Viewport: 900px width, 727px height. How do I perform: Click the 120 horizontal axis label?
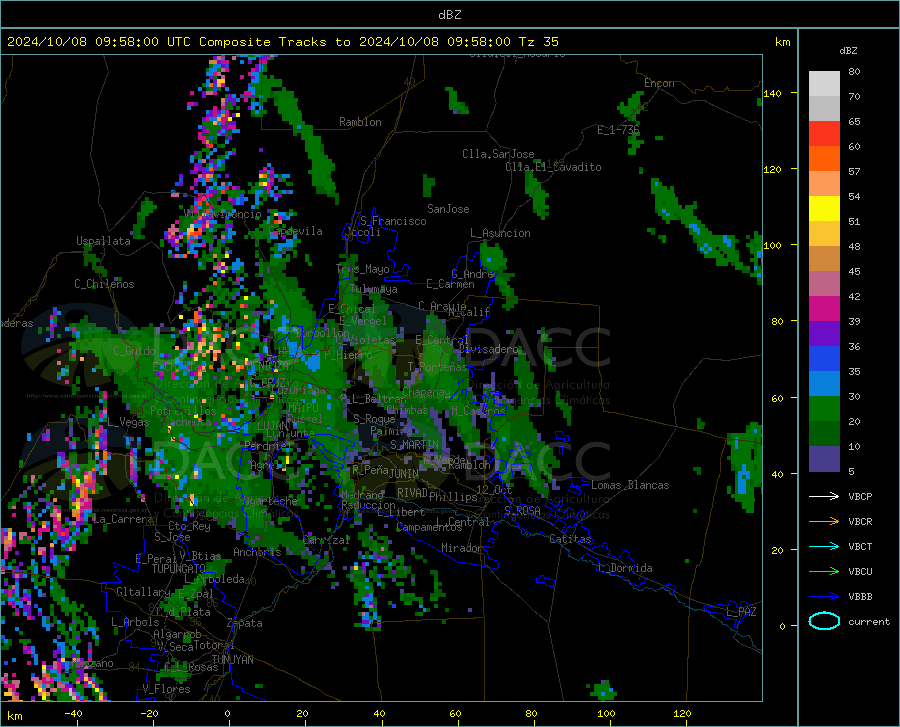pos(682,714)
